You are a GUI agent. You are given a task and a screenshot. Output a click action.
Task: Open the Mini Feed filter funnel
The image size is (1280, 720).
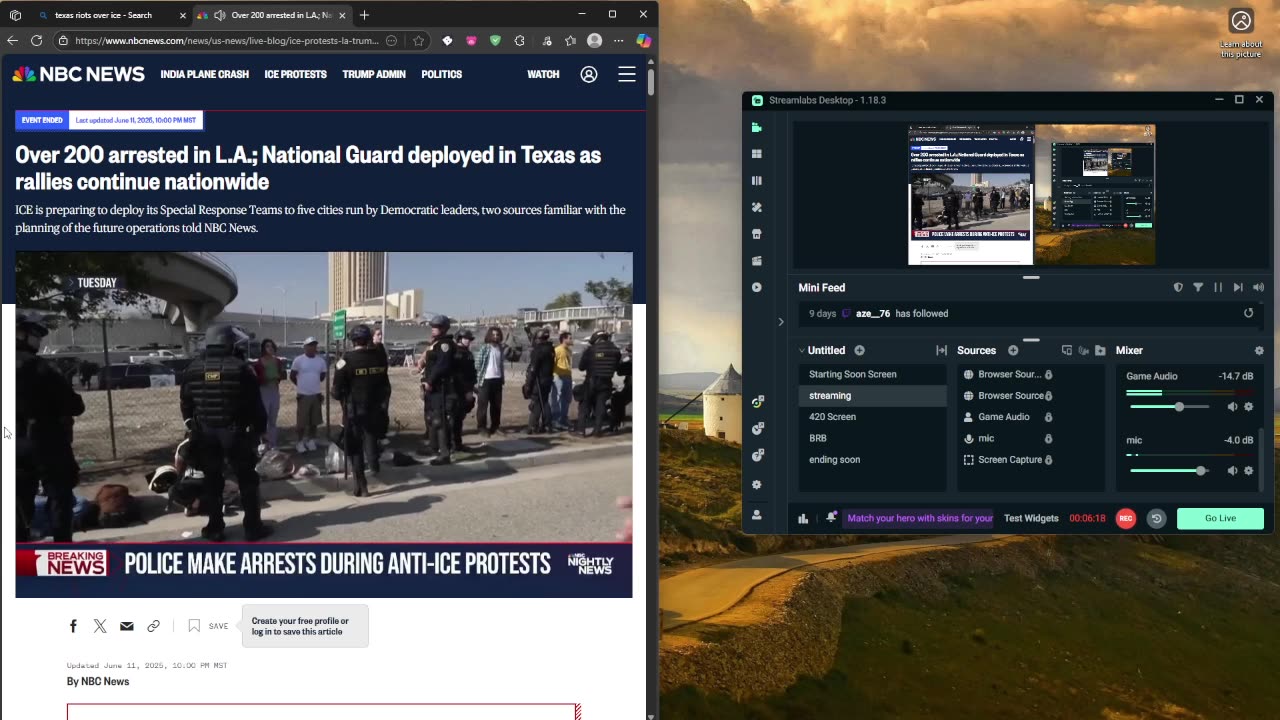click(x=1198, y=287)
